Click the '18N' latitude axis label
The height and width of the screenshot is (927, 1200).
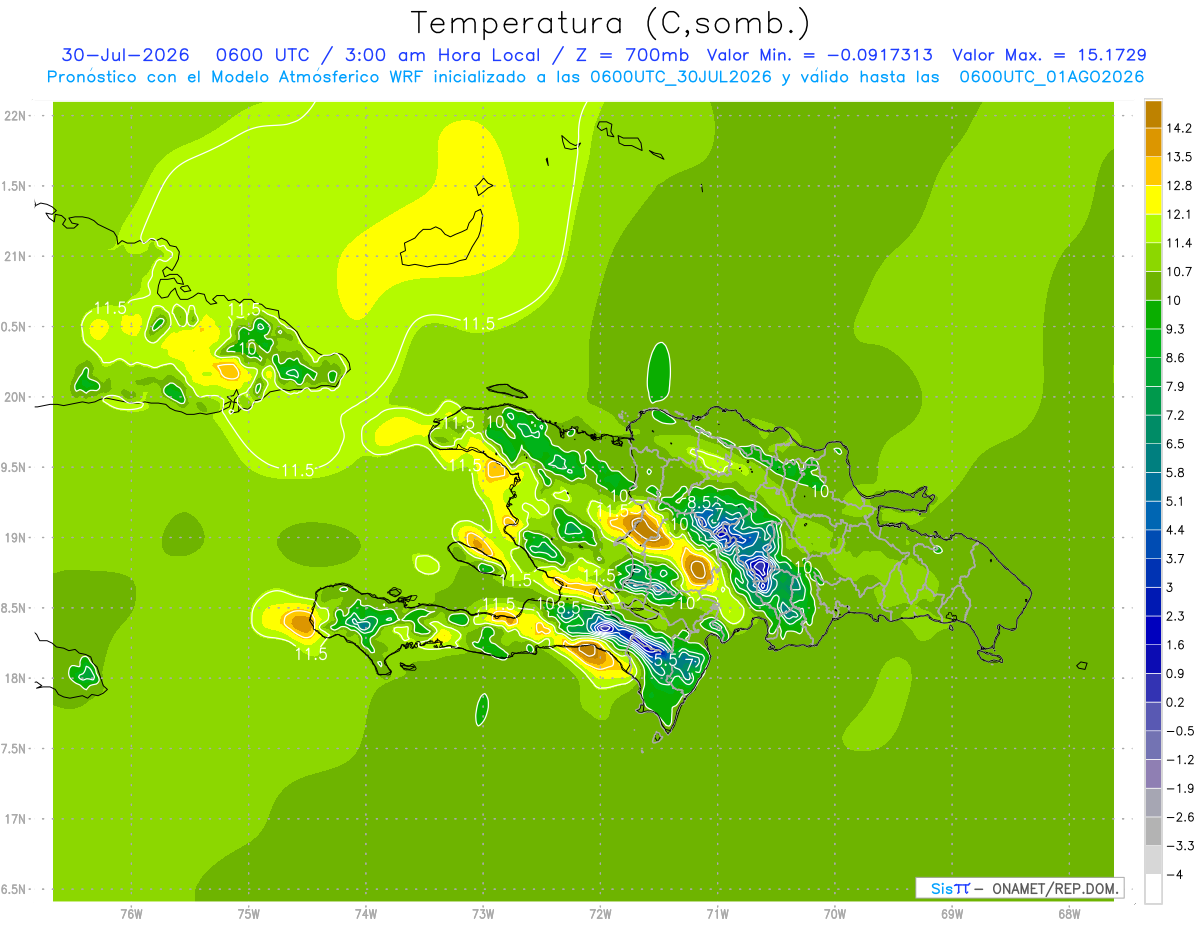pyautogui.click(x=16, y=679)
